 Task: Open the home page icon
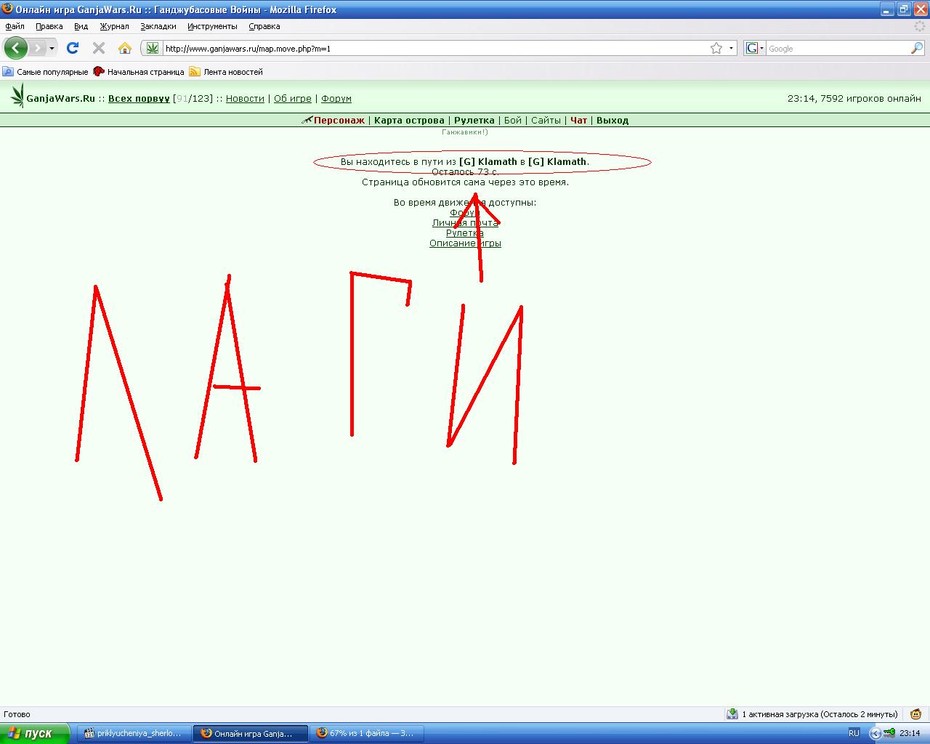coord(125,48)
